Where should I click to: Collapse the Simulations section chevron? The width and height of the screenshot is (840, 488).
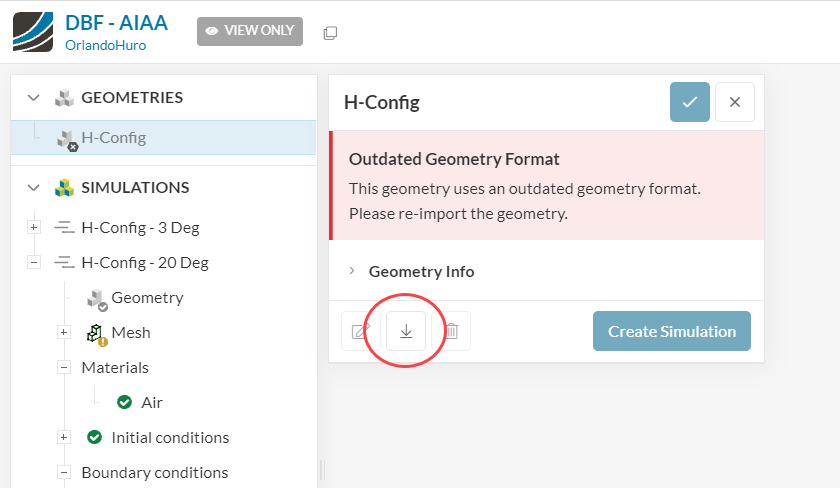[x=34, y=188]
